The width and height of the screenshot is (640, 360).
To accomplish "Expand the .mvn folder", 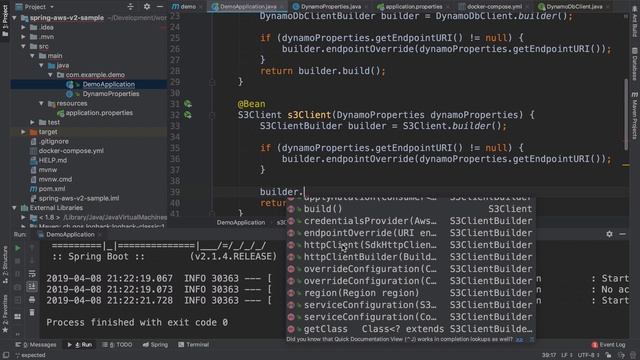I will point(23,37).
